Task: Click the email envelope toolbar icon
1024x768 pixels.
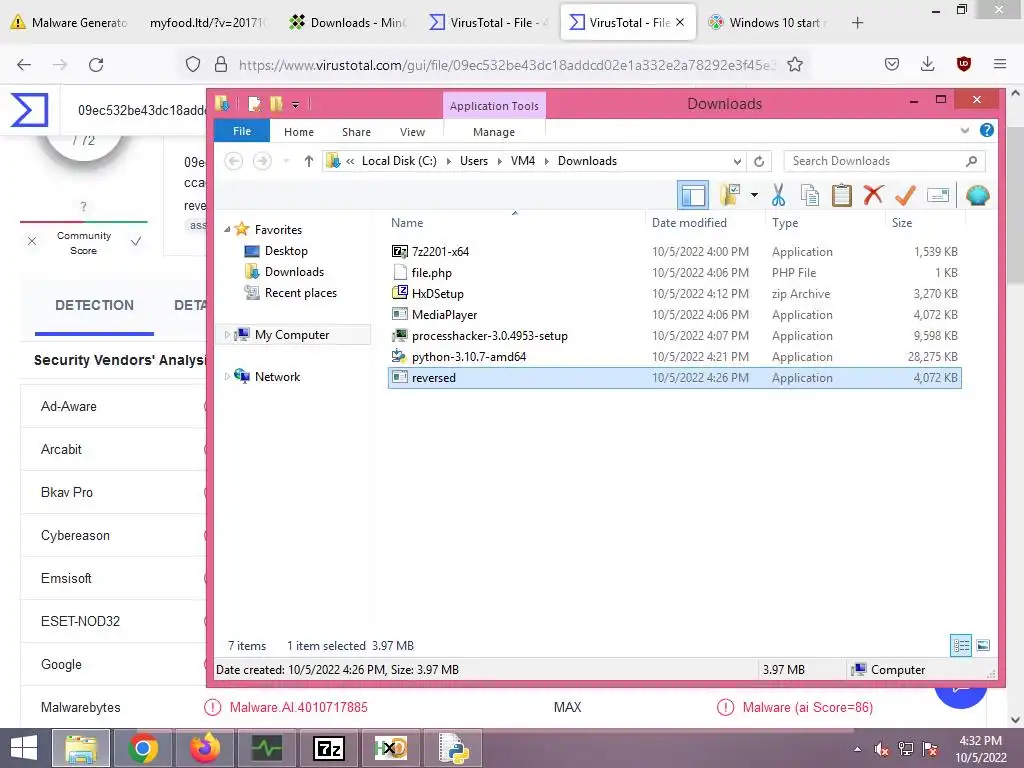Action: [x=938, y=195]
